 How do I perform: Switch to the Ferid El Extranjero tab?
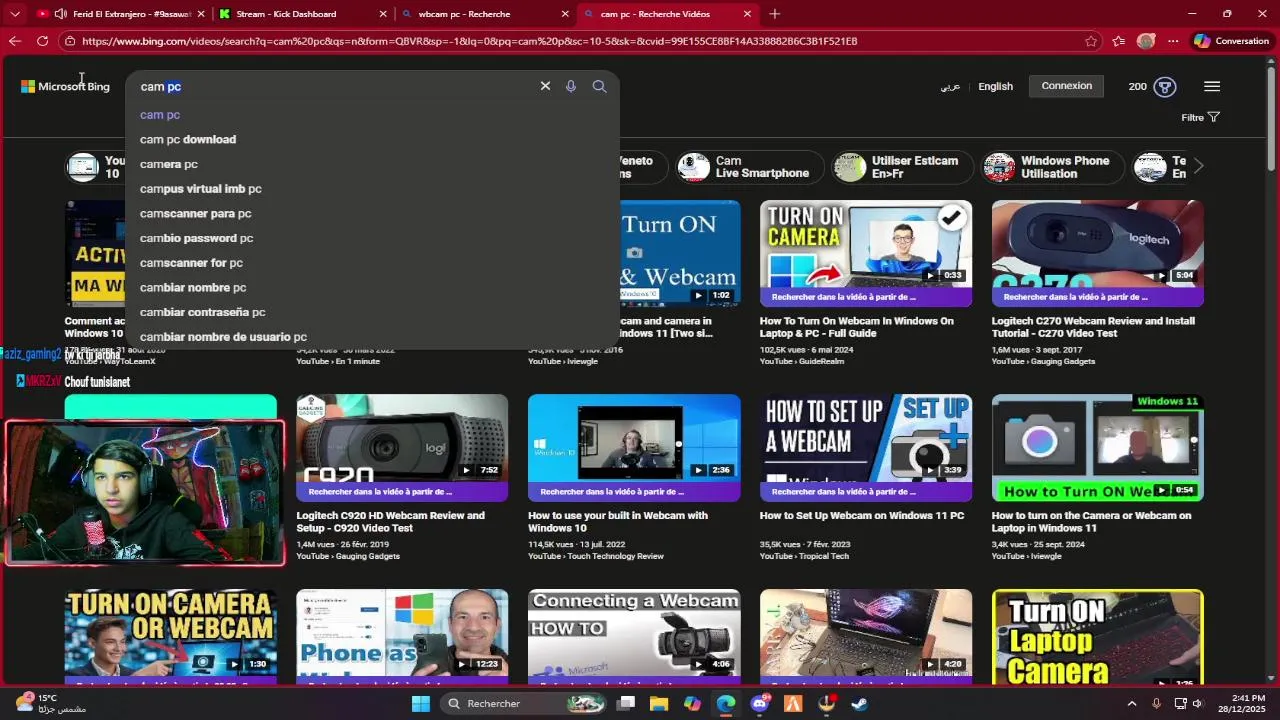pos(120,14)
